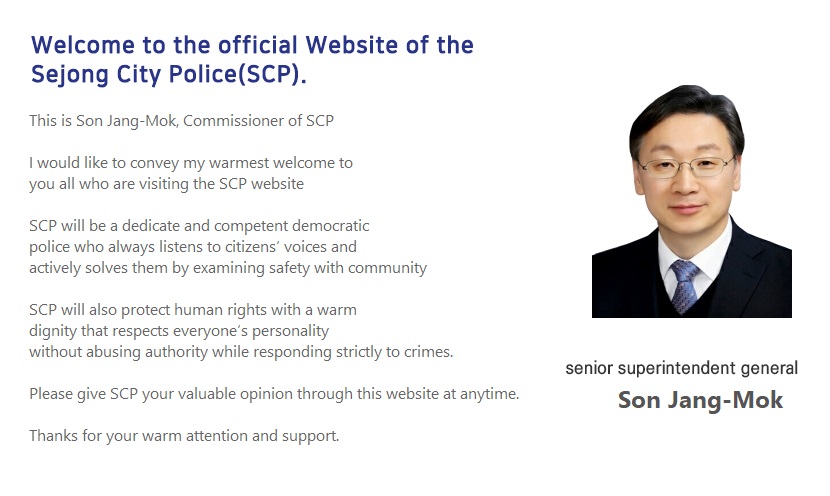
Task: Click the commissioner's portrait photo
Action: [x=691, y=201]
